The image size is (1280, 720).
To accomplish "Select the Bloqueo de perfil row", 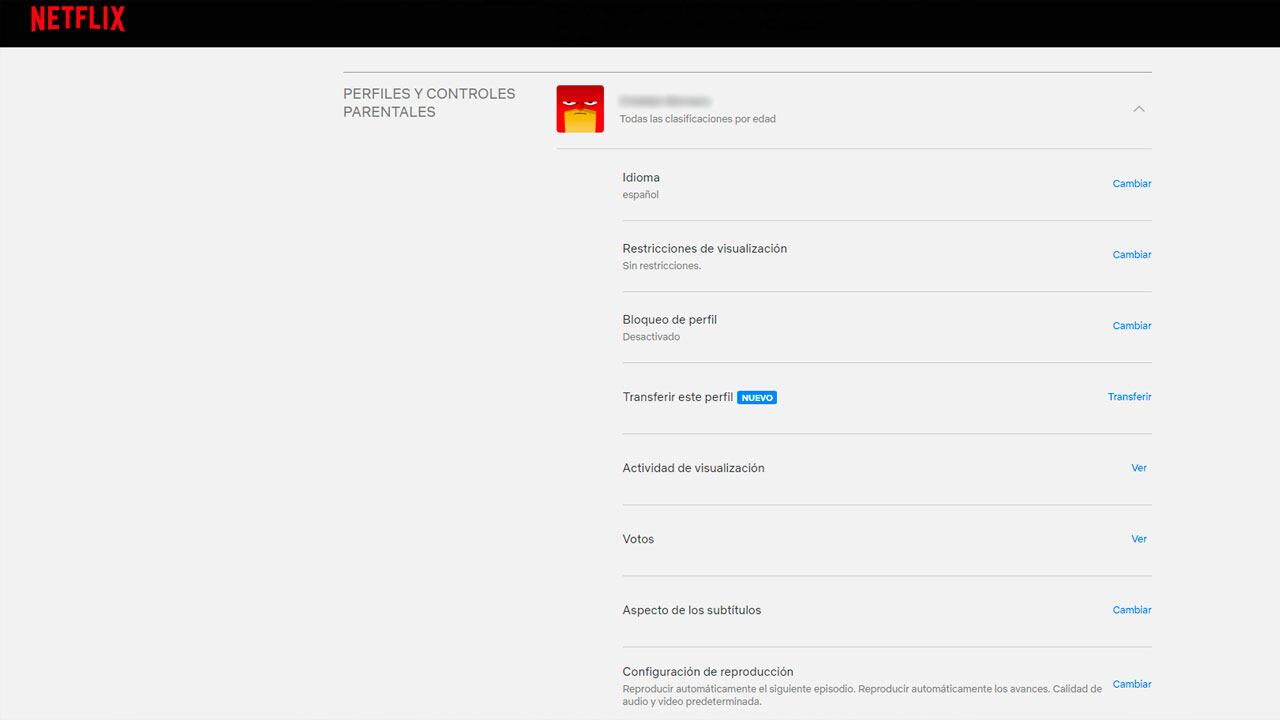I will click(670, 319).
